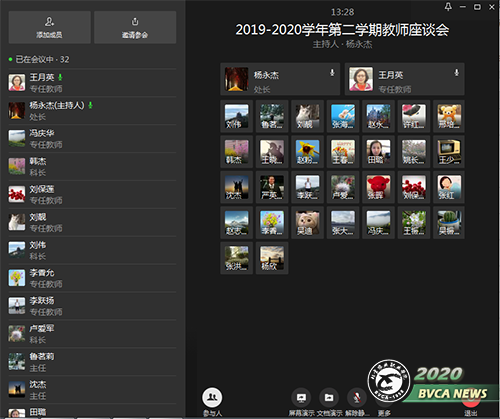Image resolution: width=500 pixels, height=419 pixels.
Task: Click 田聪 avatar thumbnail in video grid
Action: (378, 152)
